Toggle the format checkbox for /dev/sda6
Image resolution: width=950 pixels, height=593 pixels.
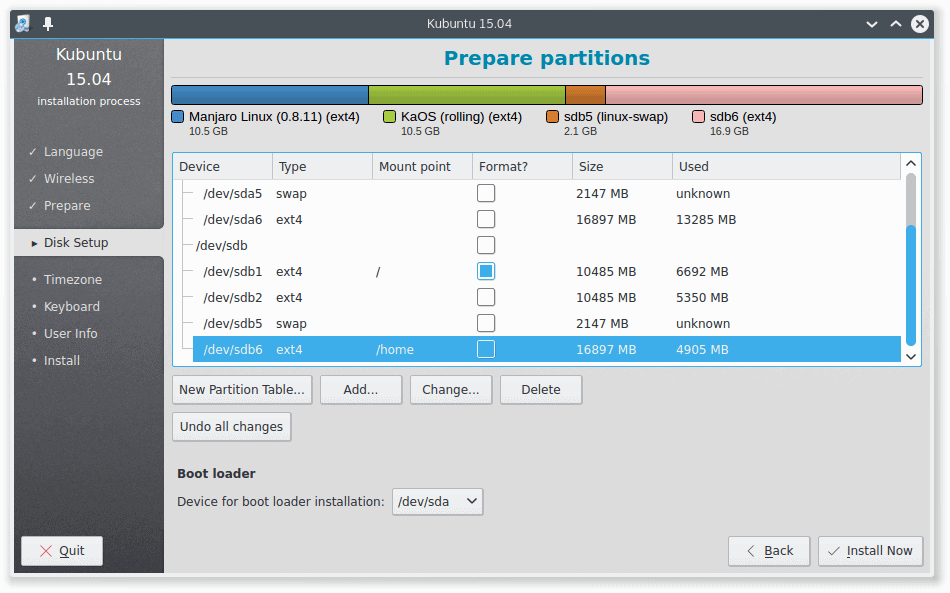(486, 219)
